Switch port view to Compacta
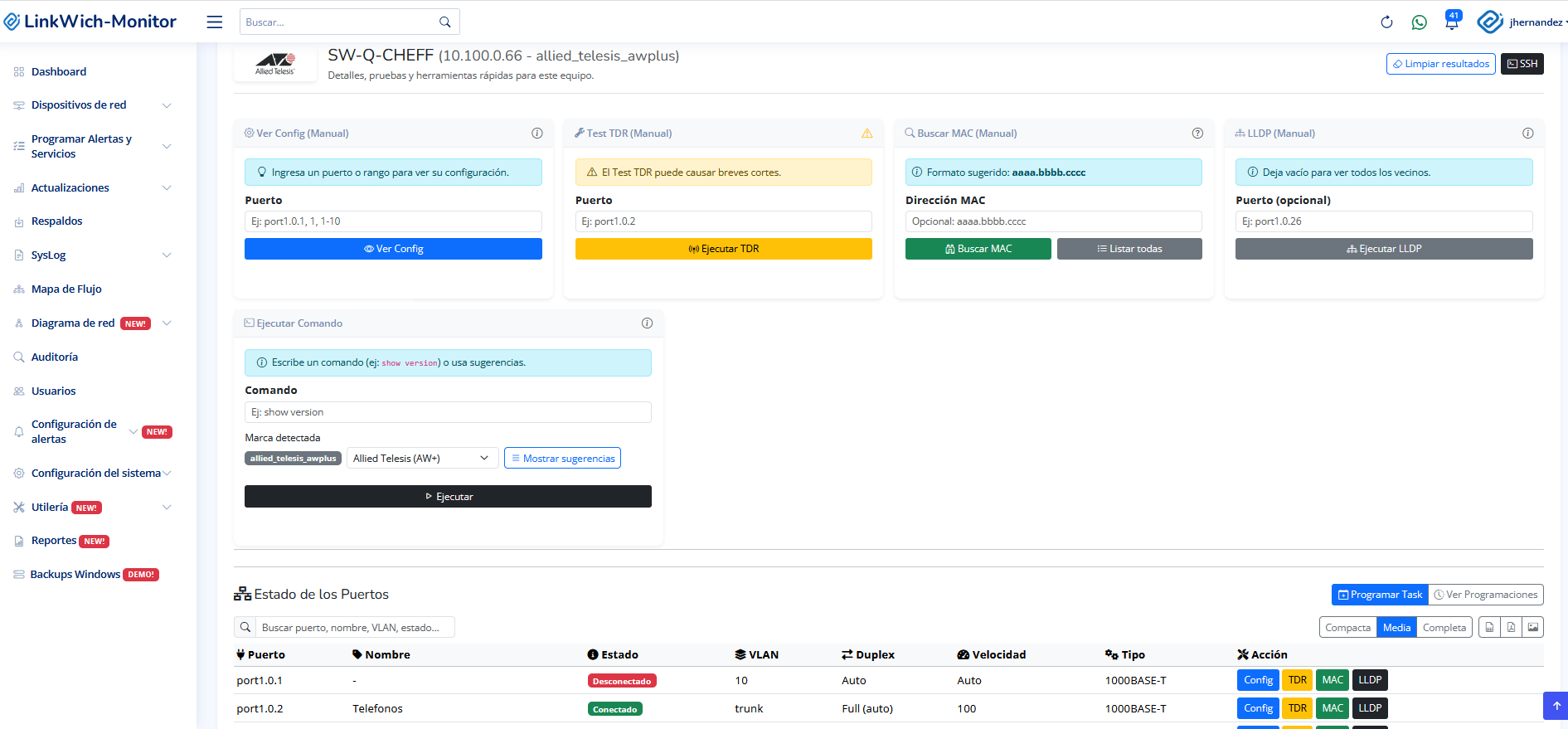This screenshot has width=1568, height=729. 1347,628
